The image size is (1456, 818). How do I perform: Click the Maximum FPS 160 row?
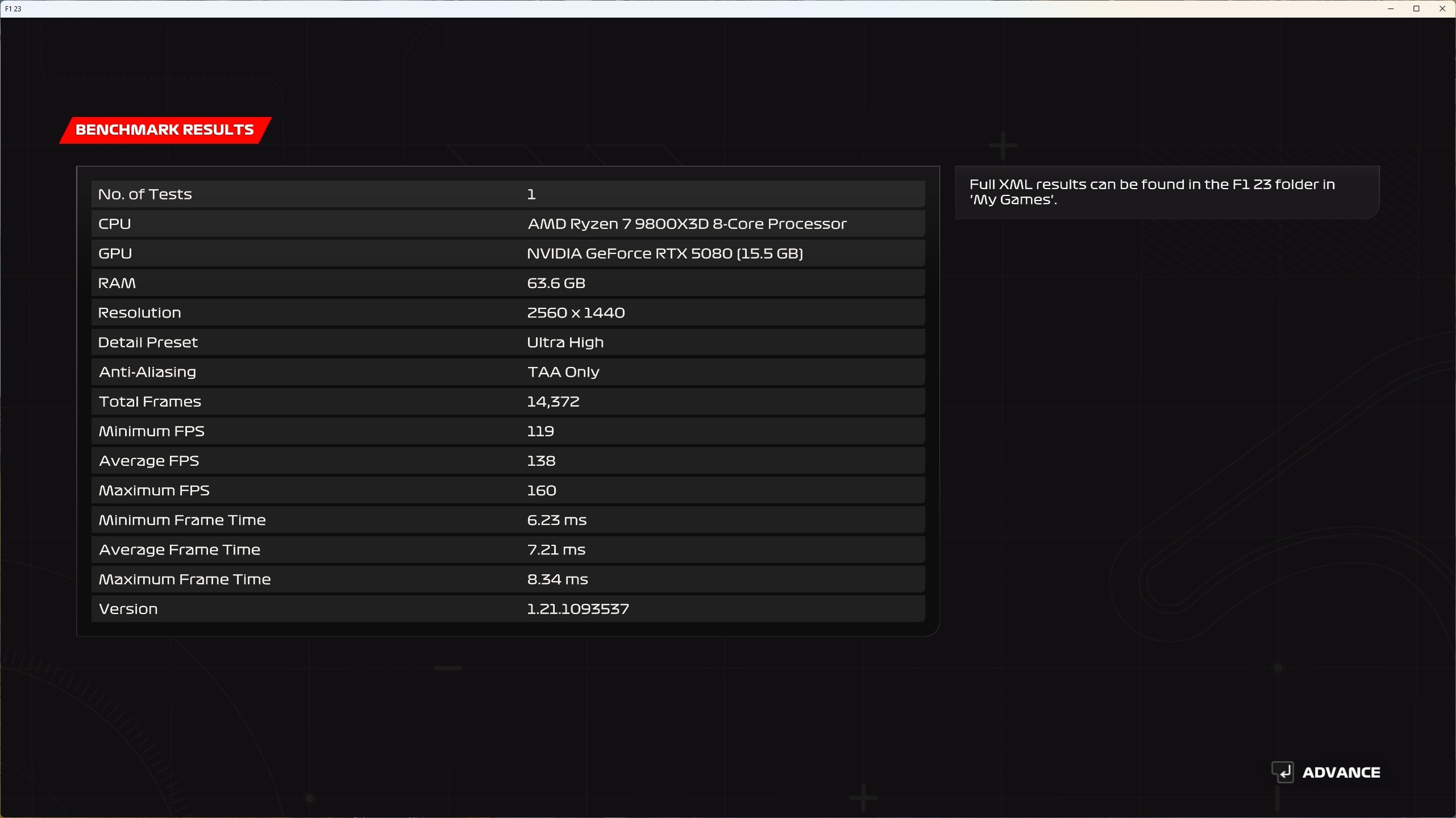coord(507,490)
